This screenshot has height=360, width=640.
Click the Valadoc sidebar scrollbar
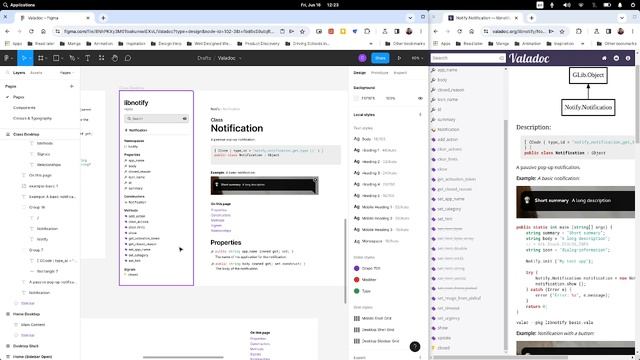click(x=507, y=235)
